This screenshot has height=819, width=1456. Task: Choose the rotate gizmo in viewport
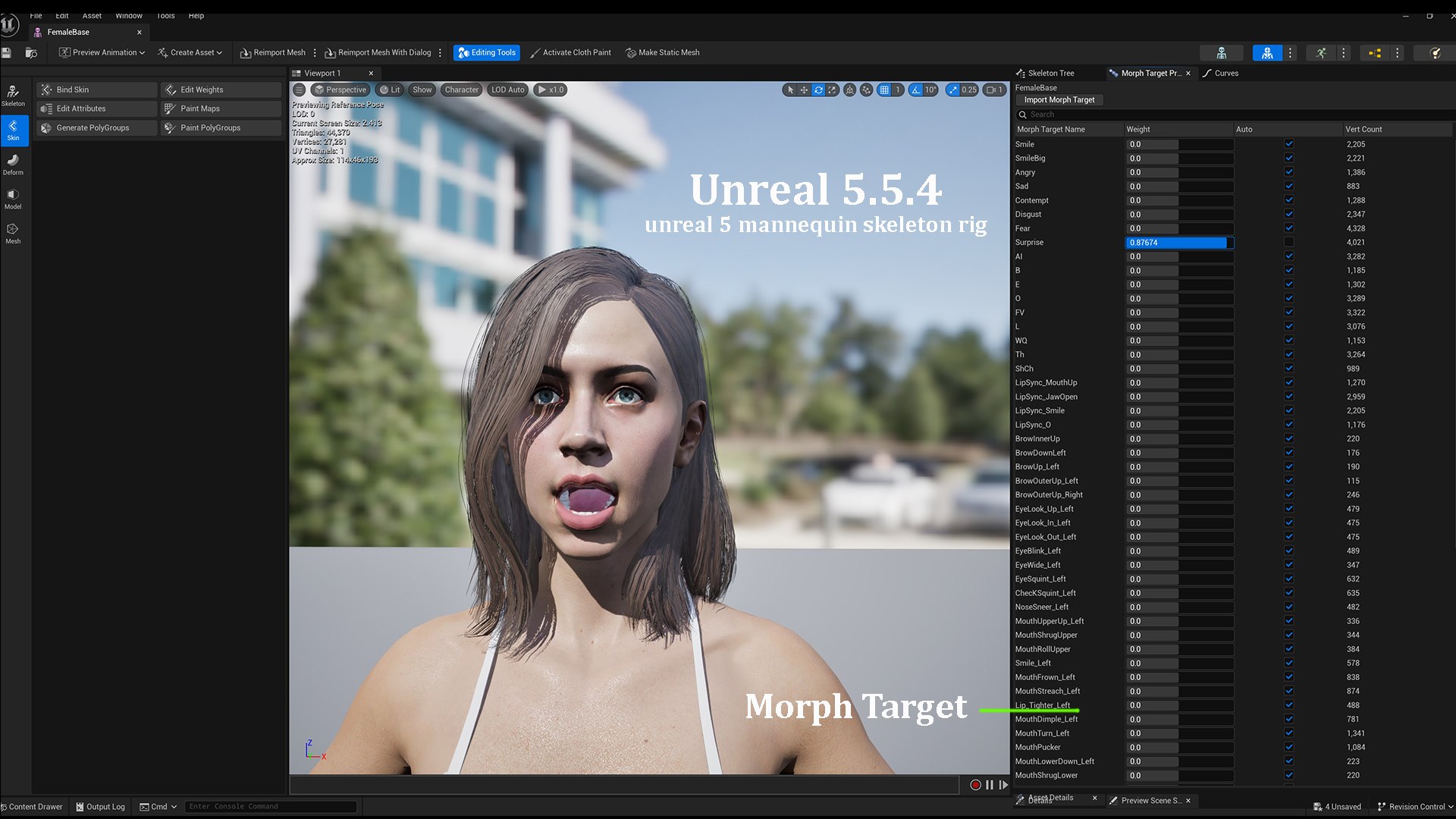click(x=818, y=89)
